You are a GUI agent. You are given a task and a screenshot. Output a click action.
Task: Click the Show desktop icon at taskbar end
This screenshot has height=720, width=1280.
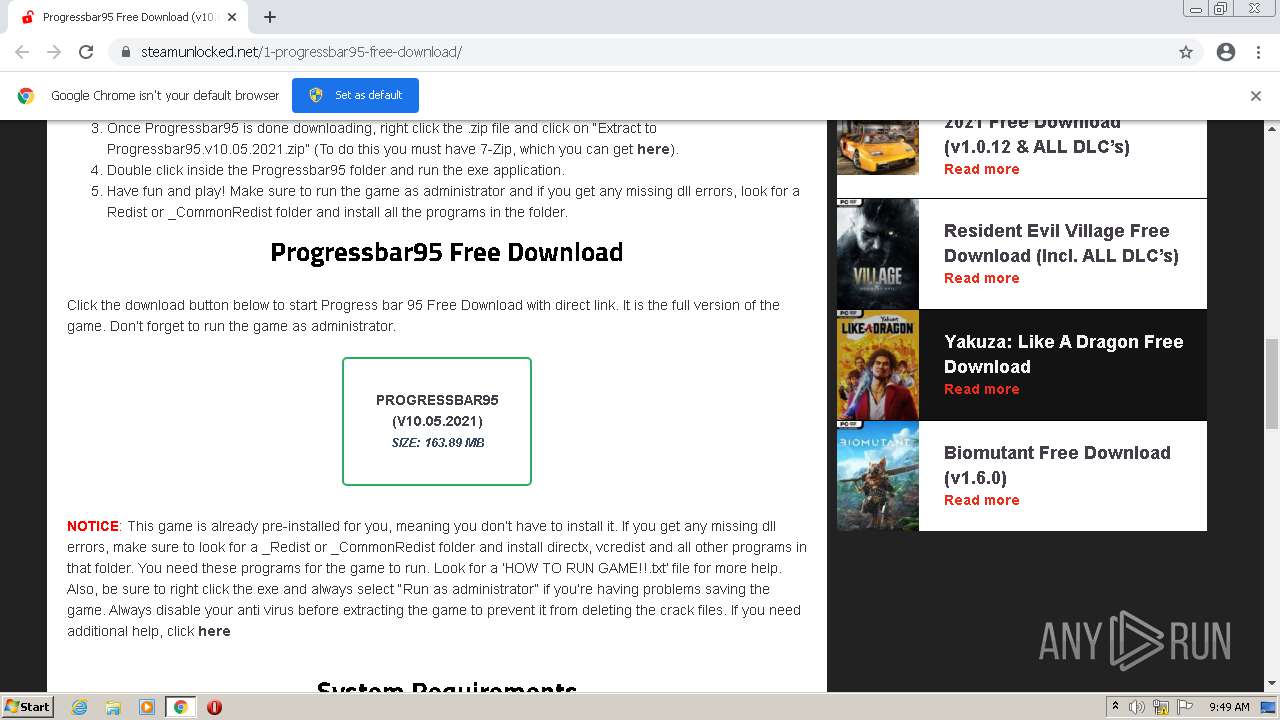(1269, 707)
